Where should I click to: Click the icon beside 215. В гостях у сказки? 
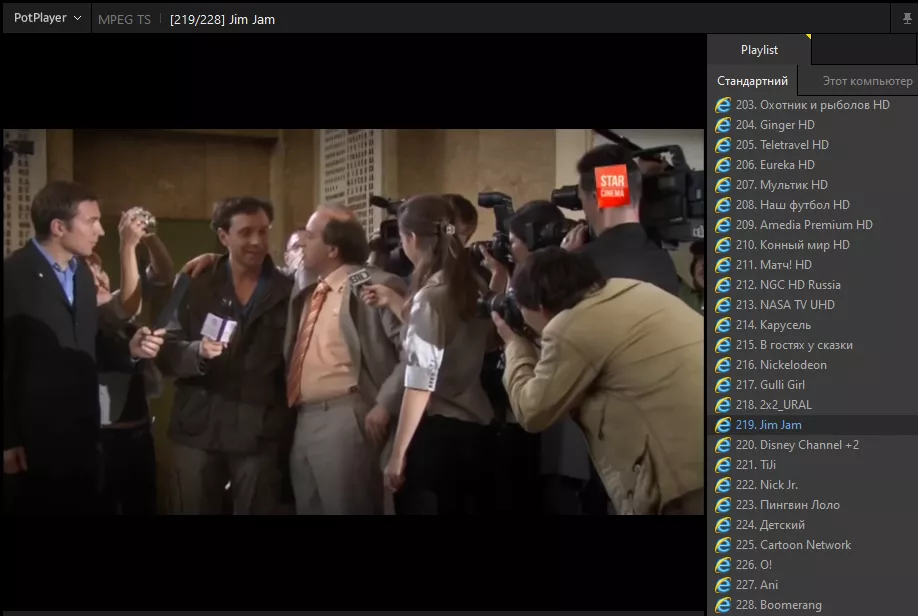click(x=723, y=345)
